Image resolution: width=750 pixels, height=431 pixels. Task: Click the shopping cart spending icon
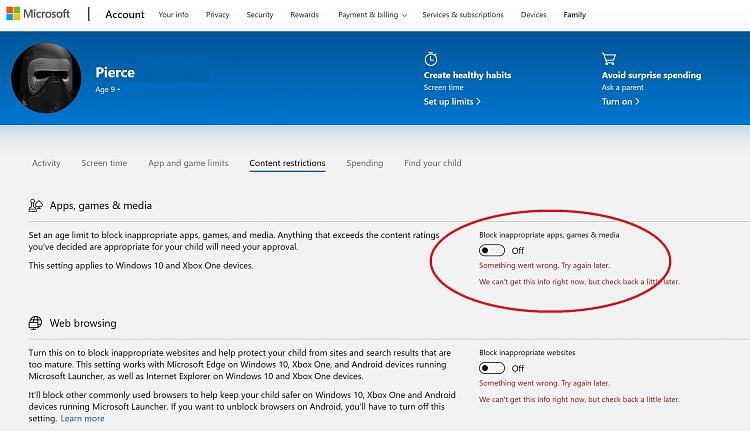click(x=608, y=59)
